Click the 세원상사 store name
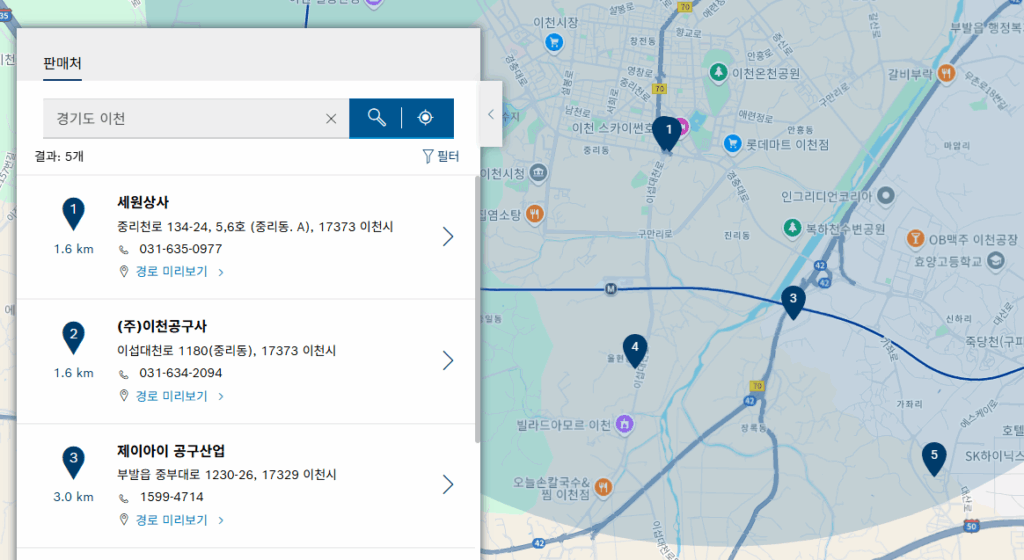This screenshot has width=1024, height=560. pos(143,202)
